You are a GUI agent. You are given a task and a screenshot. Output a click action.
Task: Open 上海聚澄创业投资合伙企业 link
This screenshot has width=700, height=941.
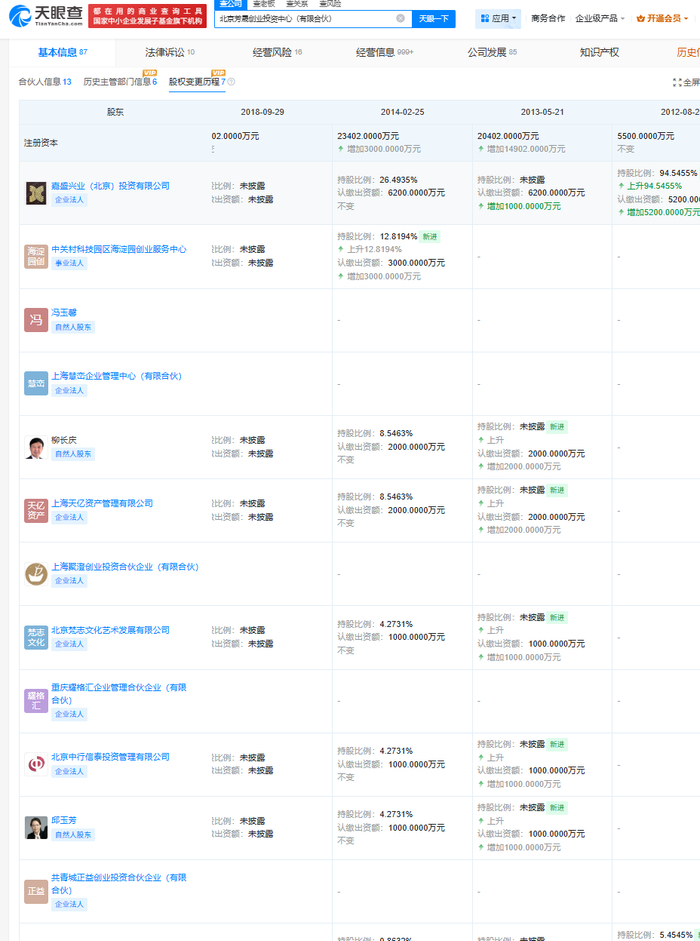coord(125,567)
